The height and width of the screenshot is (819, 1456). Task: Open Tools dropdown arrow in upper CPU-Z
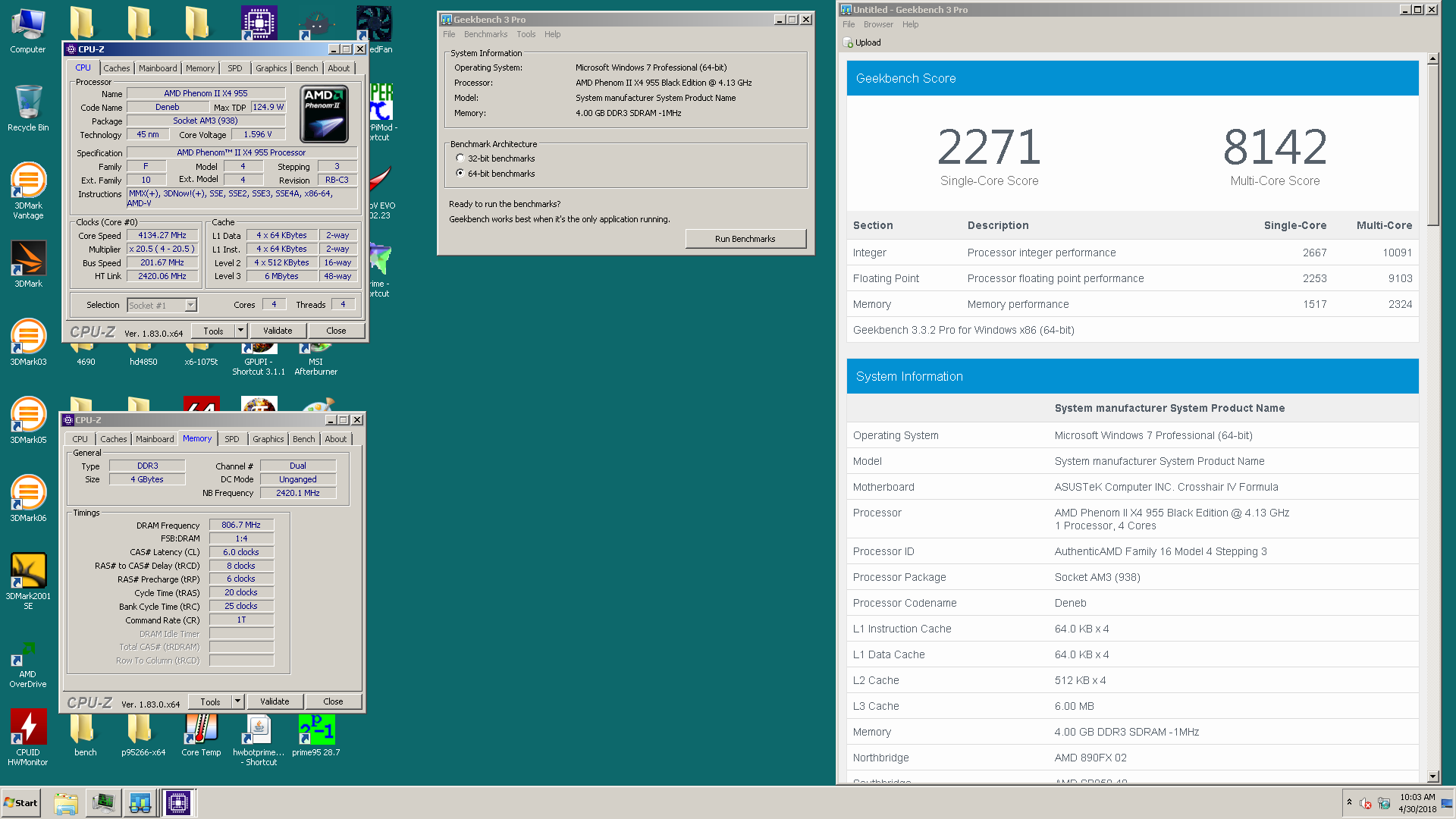pyautogui.click(x=240, y=331)
